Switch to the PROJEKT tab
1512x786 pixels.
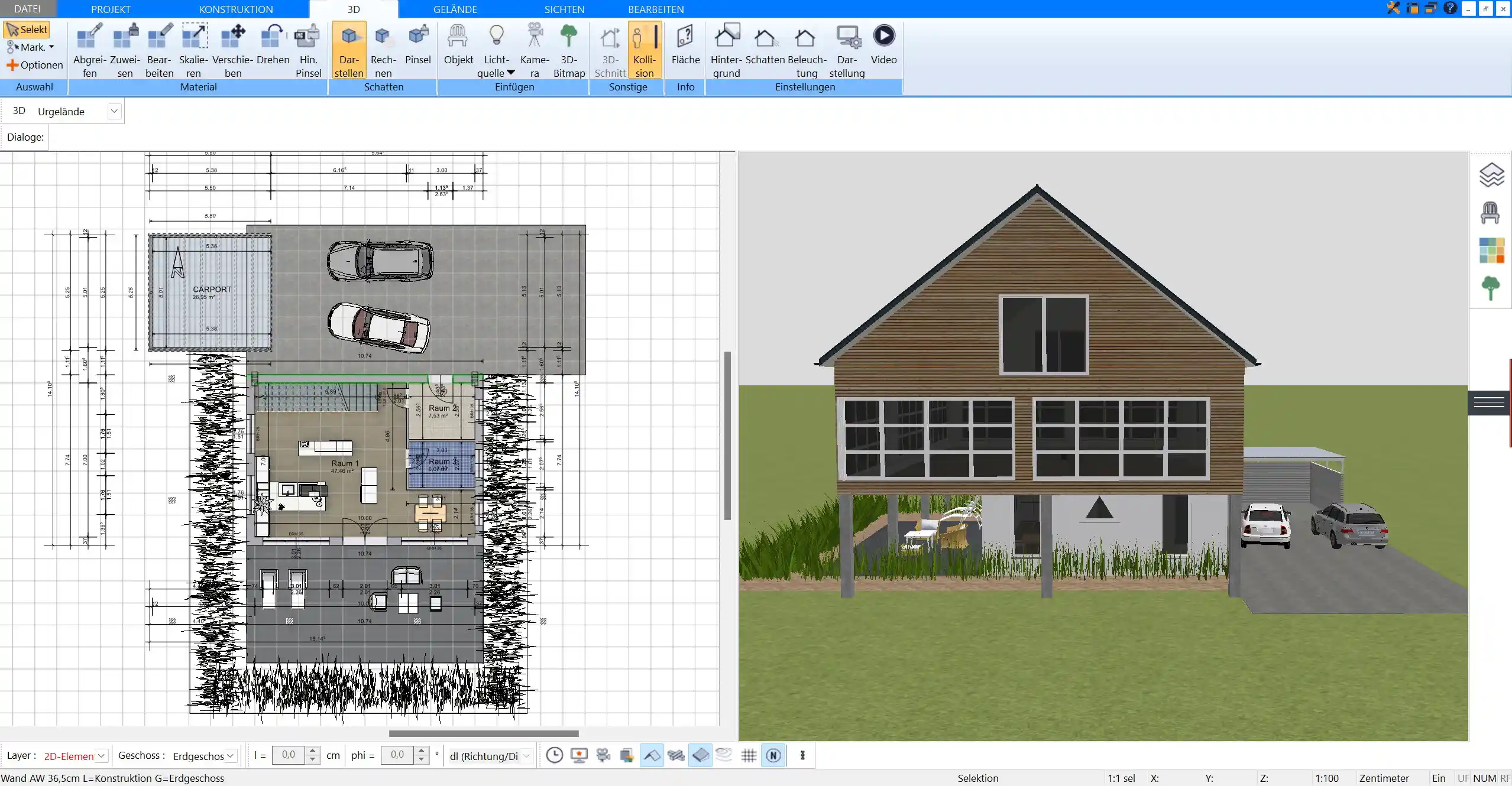(x=111, y=9)
